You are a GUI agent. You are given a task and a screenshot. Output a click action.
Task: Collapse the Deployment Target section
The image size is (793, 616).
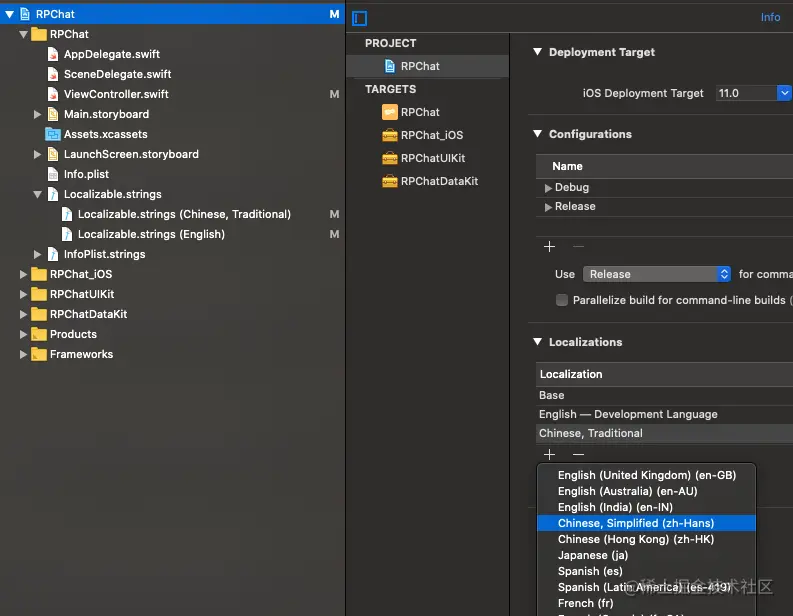538,52
